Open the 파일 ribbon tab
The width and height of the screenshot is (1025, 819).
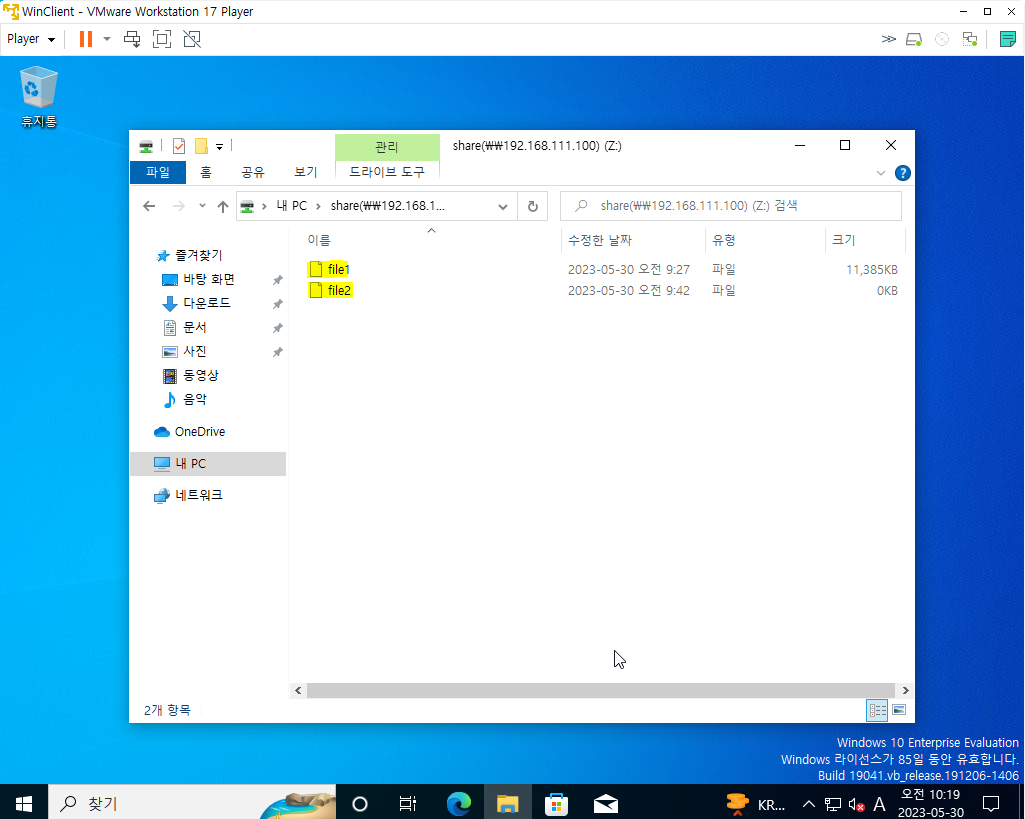[158, 172]
